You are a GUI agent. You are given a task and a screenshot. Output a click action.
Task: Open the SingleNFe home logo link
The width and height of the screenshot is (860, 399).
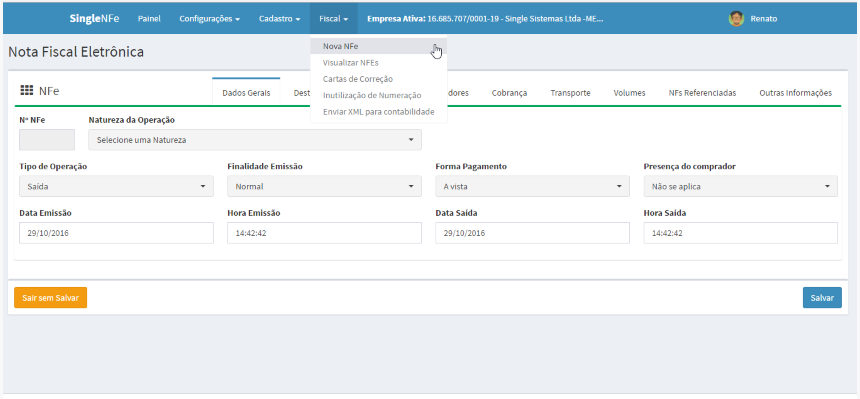coord(94,19)
